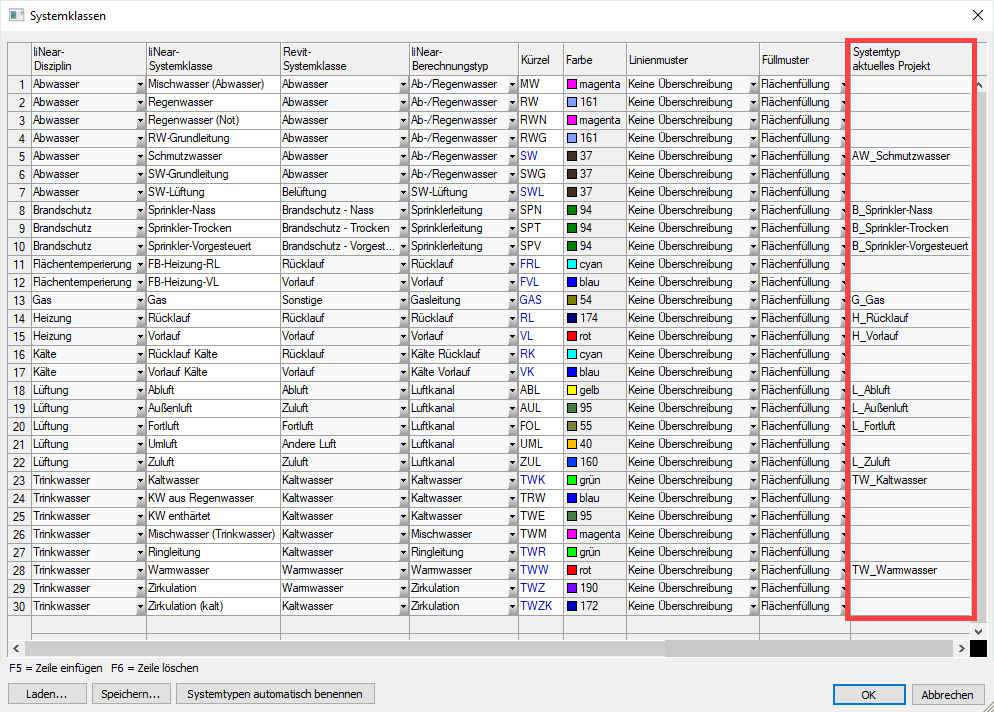Open the Laden... dialog

click(x=47, y=694)
